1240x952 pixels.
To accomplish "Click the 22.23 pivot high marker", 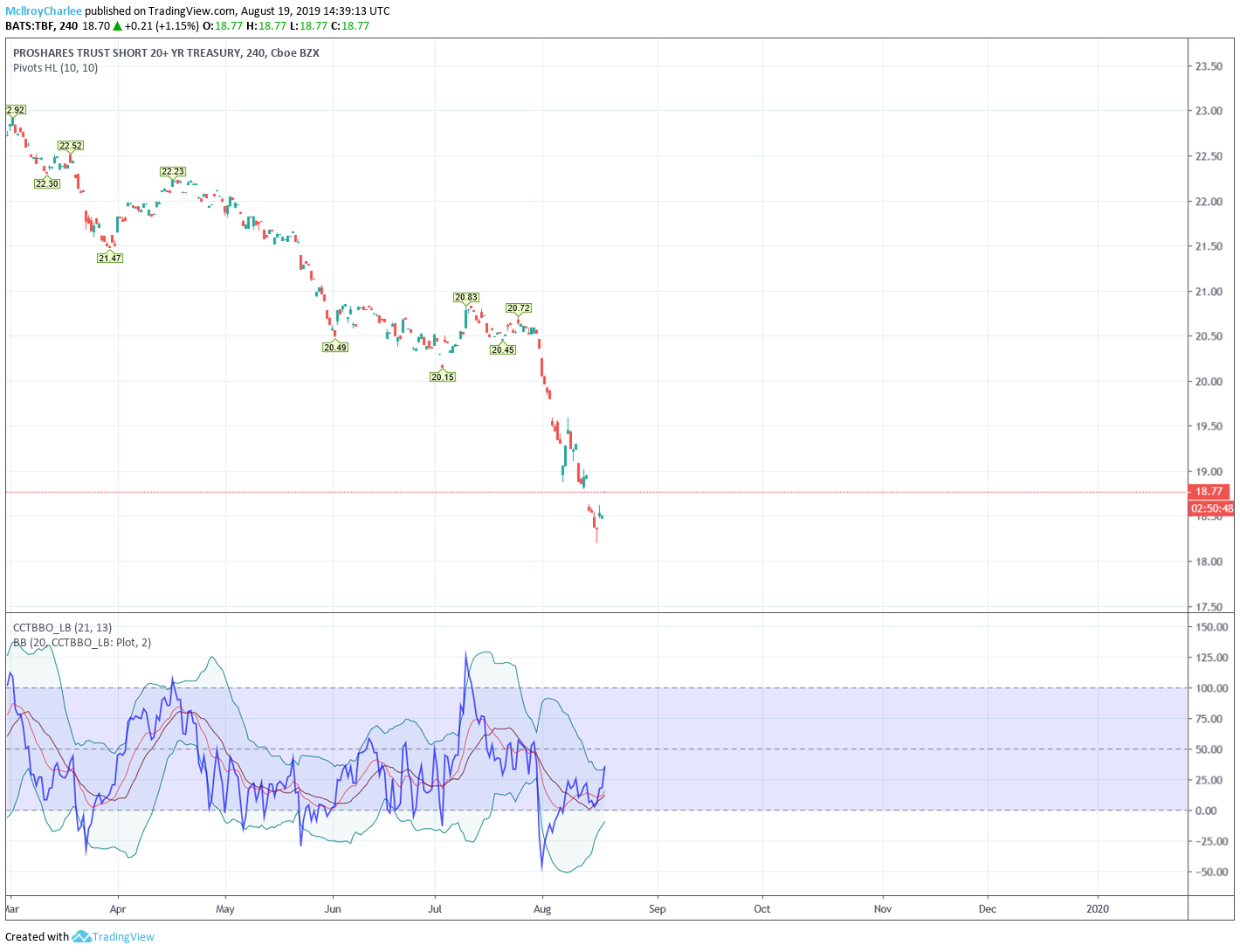I will pyautogui.click(x=173, y=171).
